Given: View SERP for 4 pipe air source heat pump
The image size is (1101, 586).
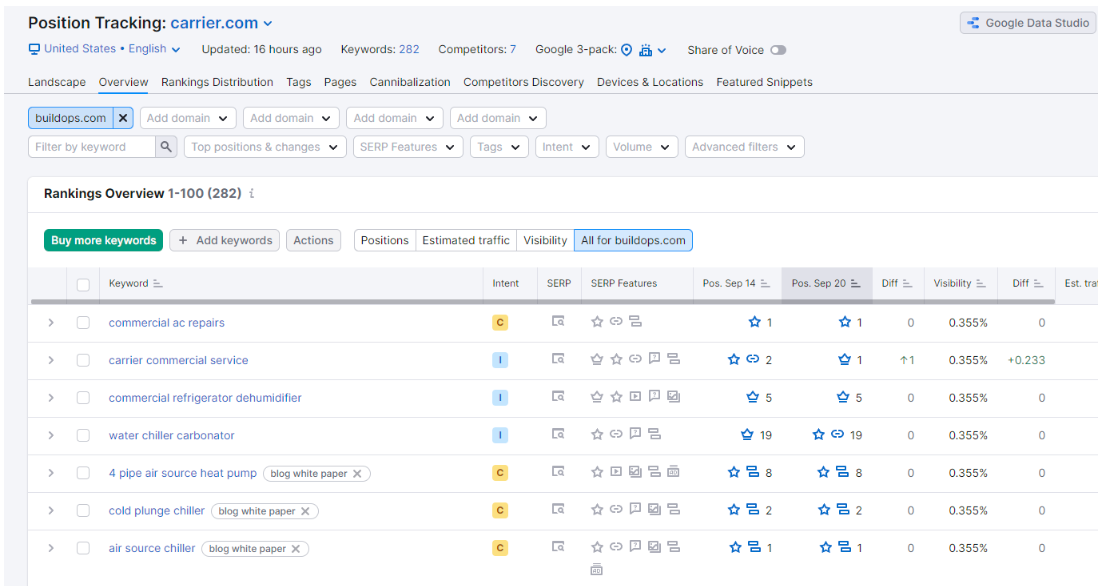Looking at the screenshot, I should [x=558, y=472].
